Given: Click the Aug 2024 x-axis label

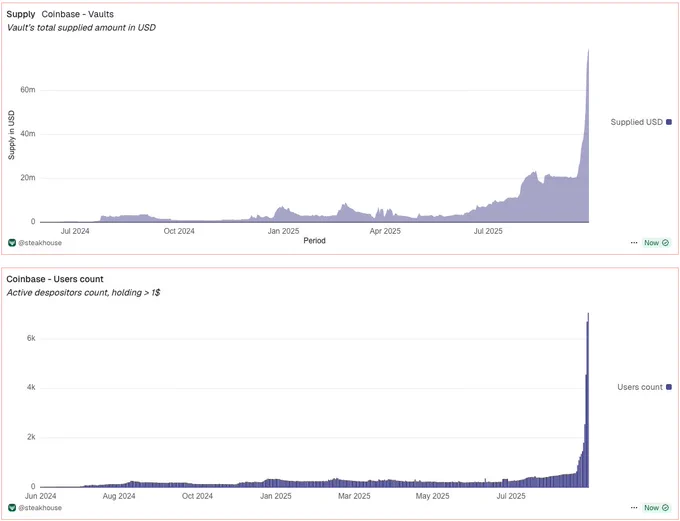Looking at the screenshot, I should (119, 496).
